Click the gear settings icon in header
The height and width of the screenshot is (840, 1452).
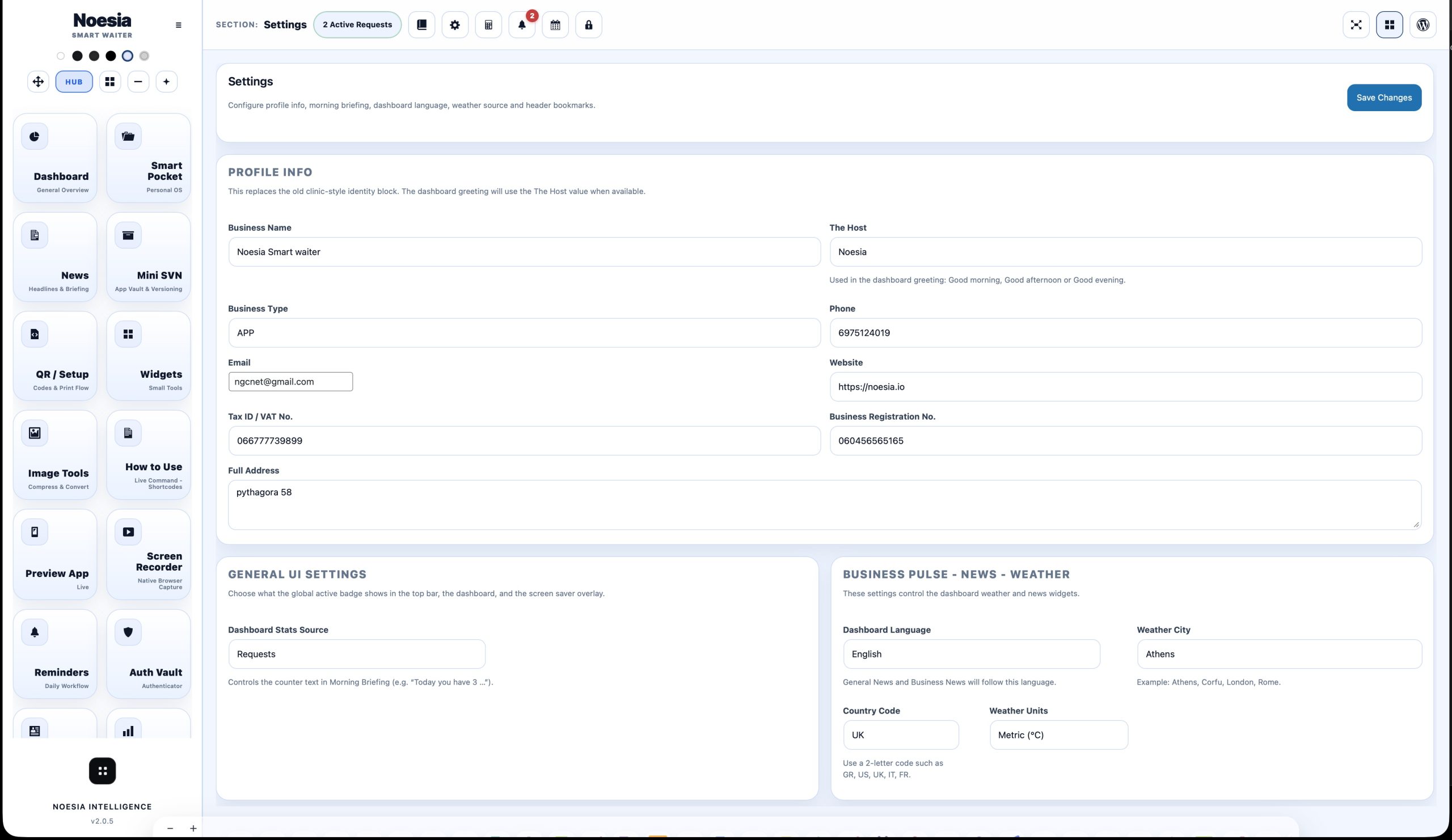tap(455, 25)
